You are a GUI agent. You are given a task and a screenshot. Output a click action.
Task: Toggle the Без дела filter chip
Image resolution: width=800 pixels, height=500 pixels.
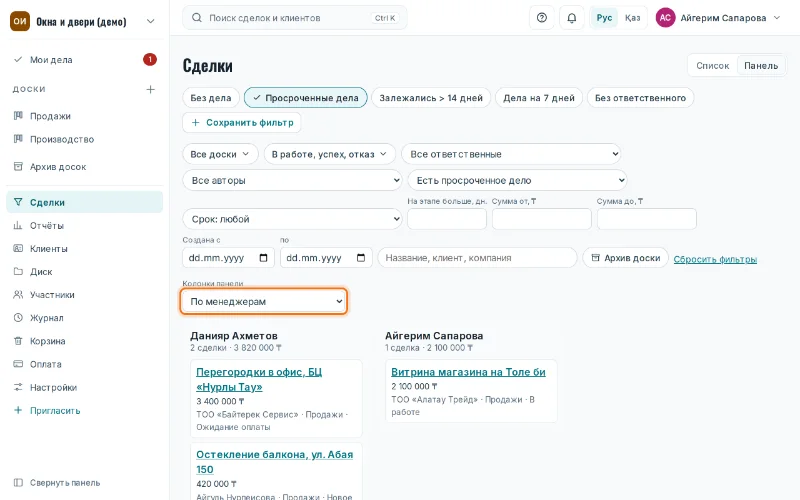211,97
